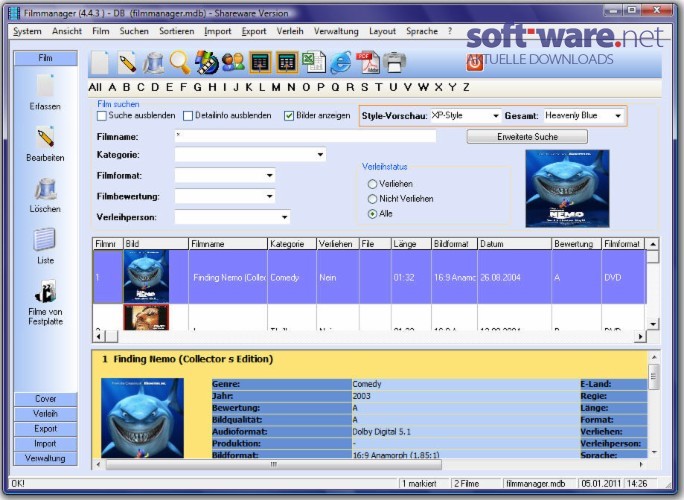Image resolution: width=684 pixels, height=500 pixels.
Task: Click the Verwaltung sidebar button
Action: [45, 458]
